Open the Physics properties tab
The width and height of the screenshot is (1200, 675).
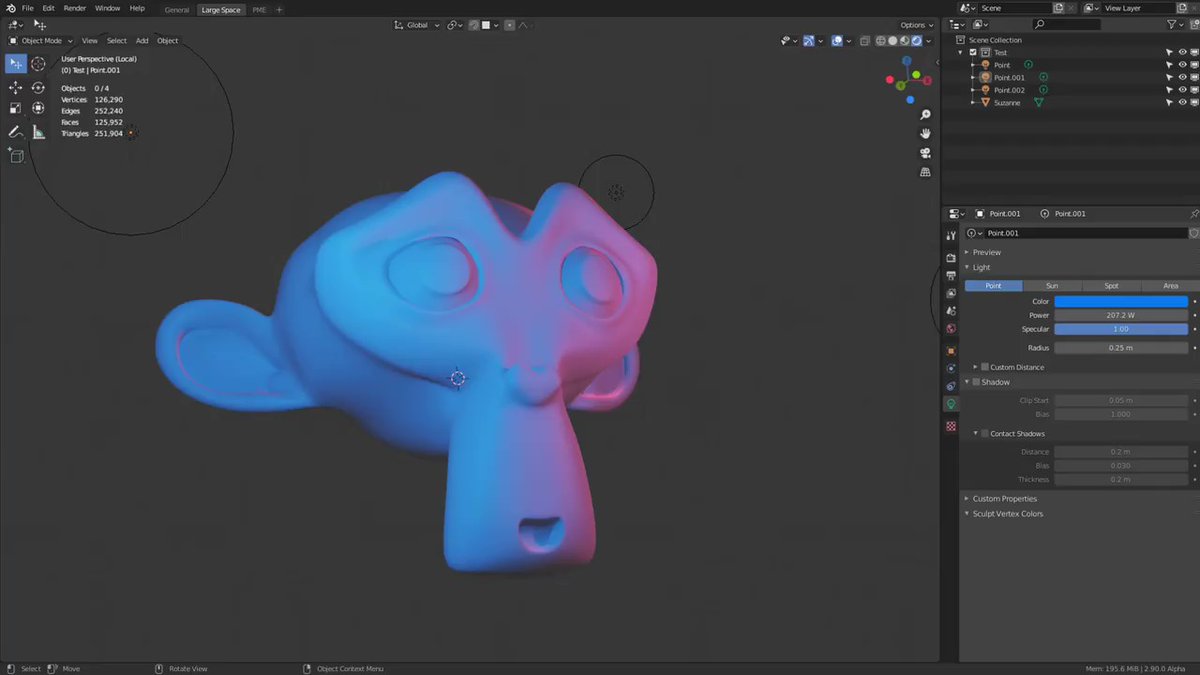[x=951, y=369]
